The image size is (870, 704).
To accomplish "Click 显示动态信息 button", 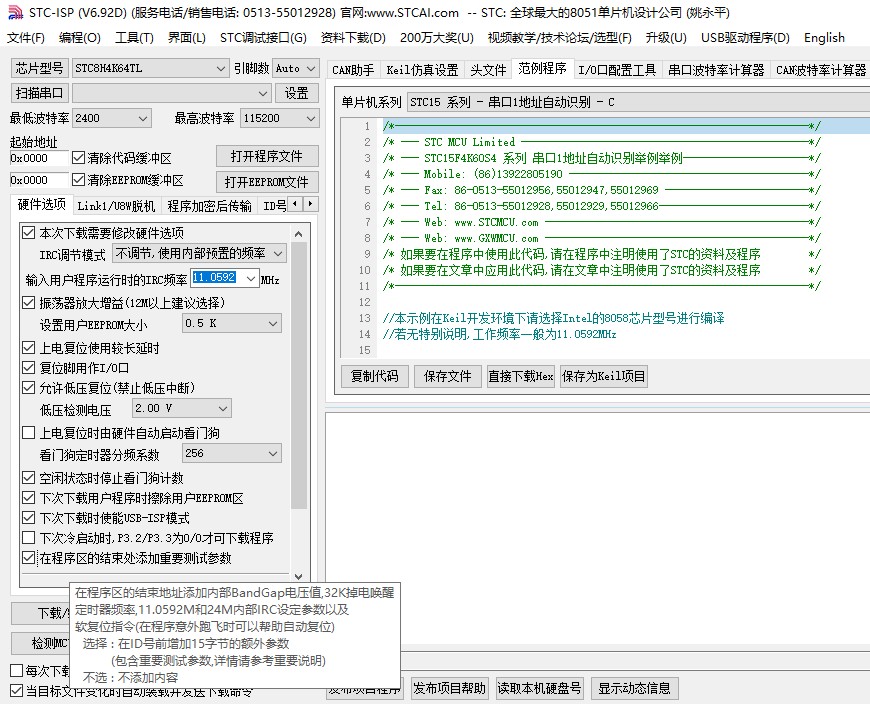I will pyautogui.click(x=634, y=688).
